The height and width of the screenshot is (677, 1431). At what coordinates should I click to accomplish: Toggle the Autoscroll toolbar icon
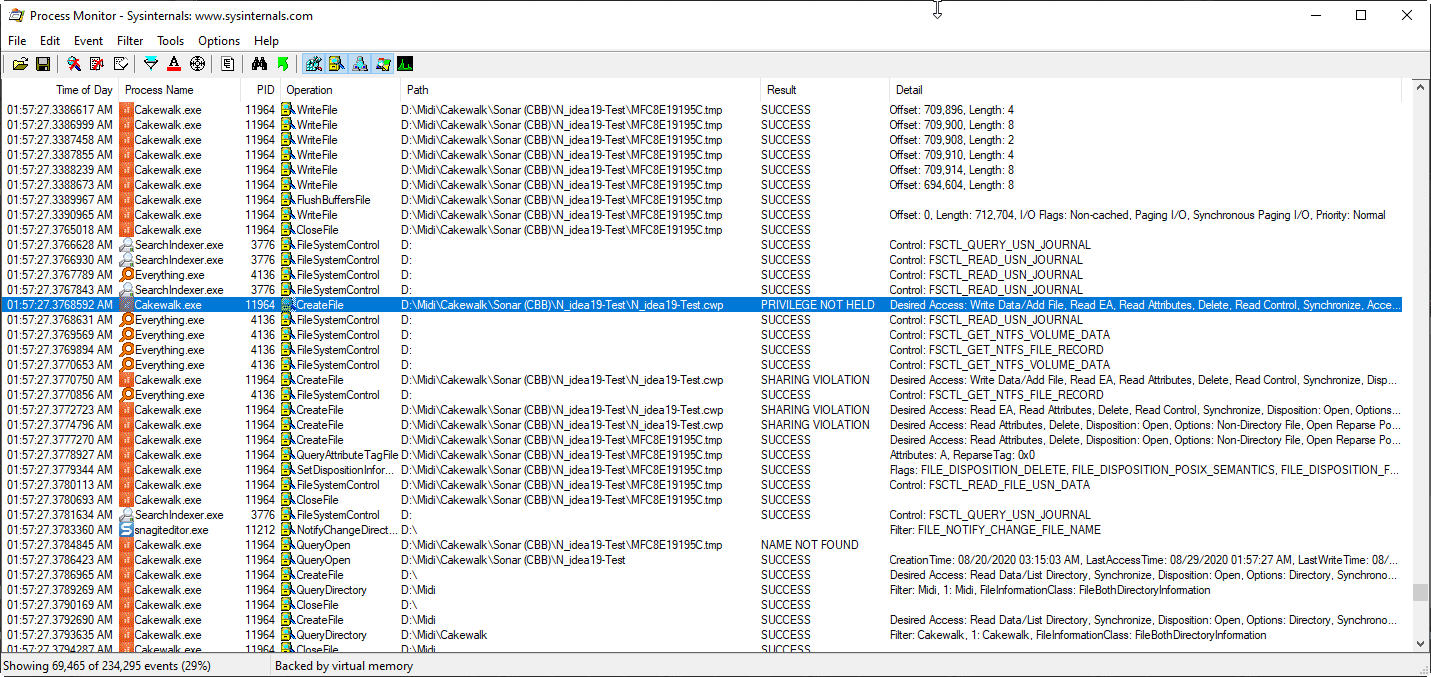pos(97,64)
